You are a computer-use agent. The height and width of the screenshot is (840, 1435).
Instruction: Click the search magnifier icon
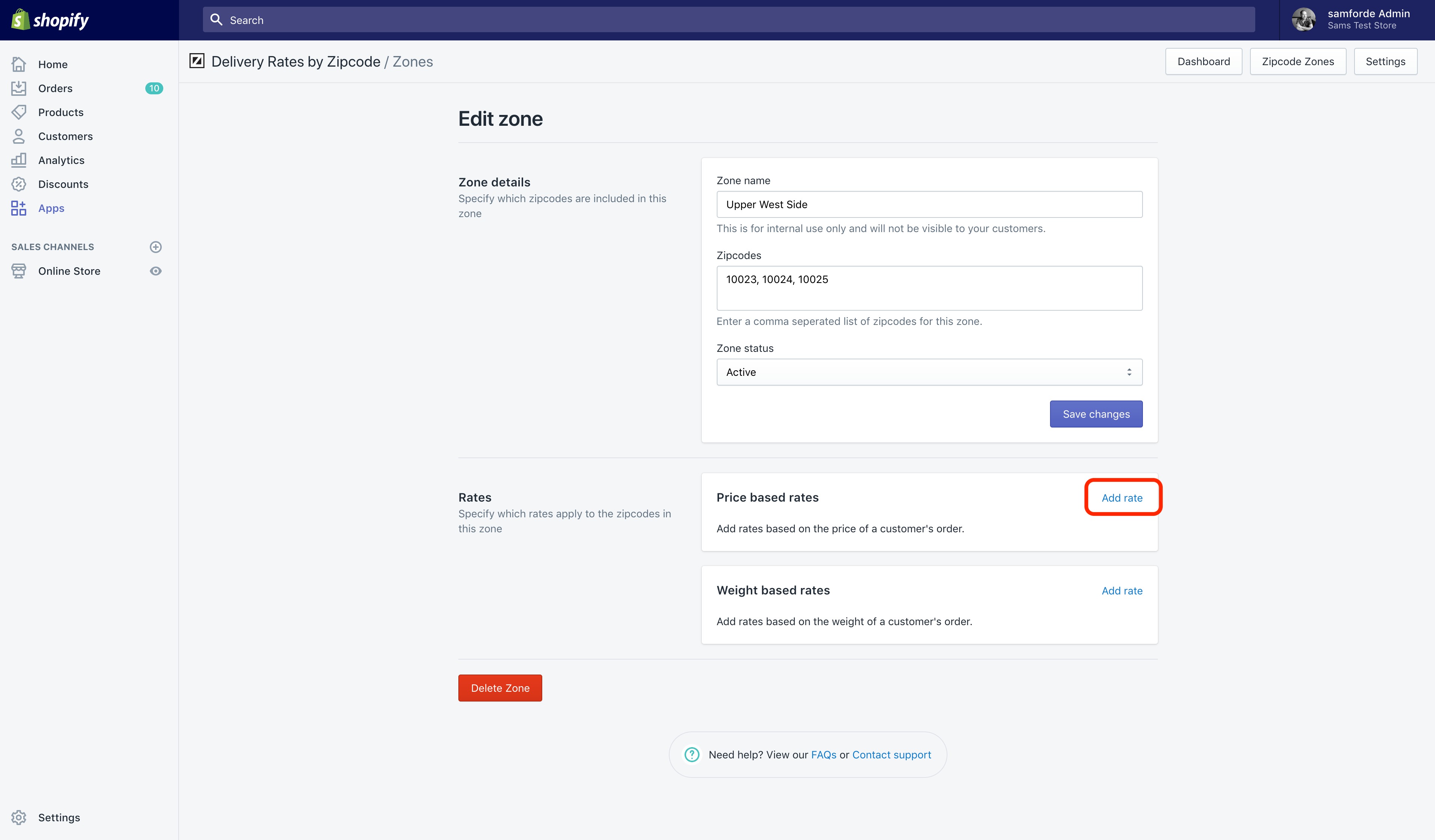pyautogui.click(x=216, y=20)
